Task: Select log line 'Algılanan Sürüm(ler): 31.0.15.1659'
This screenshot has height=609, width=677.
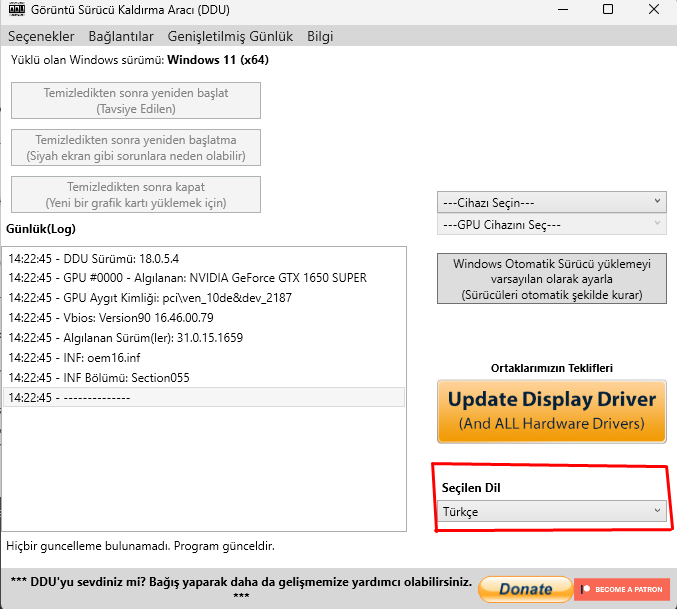Action: (204, 338)
